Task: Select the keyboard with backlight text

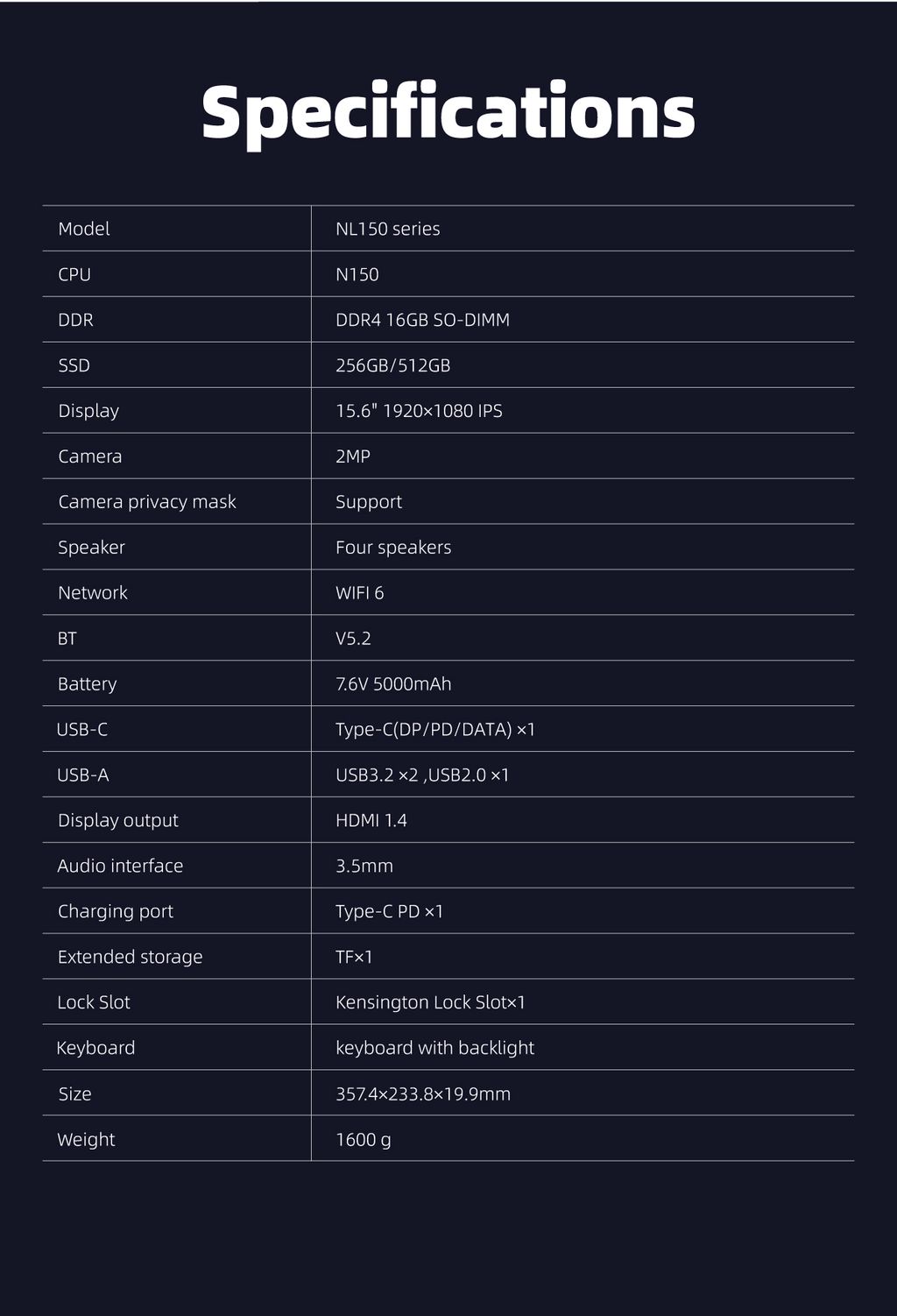Action: (434, 1048)
